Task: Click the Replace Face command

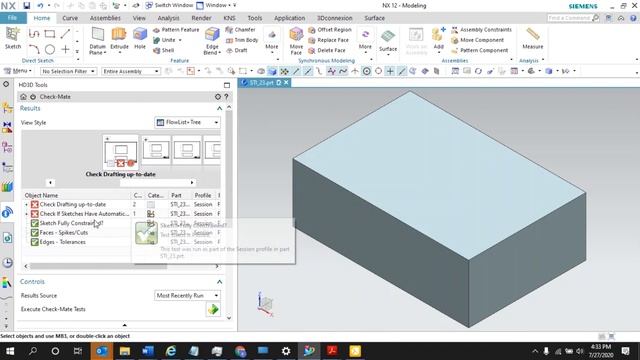Action: [x=329, y=40]
